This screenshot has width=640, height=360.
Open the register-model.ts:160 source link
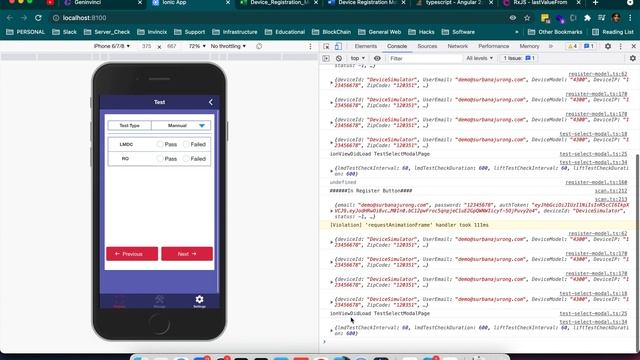pos(596,182)
